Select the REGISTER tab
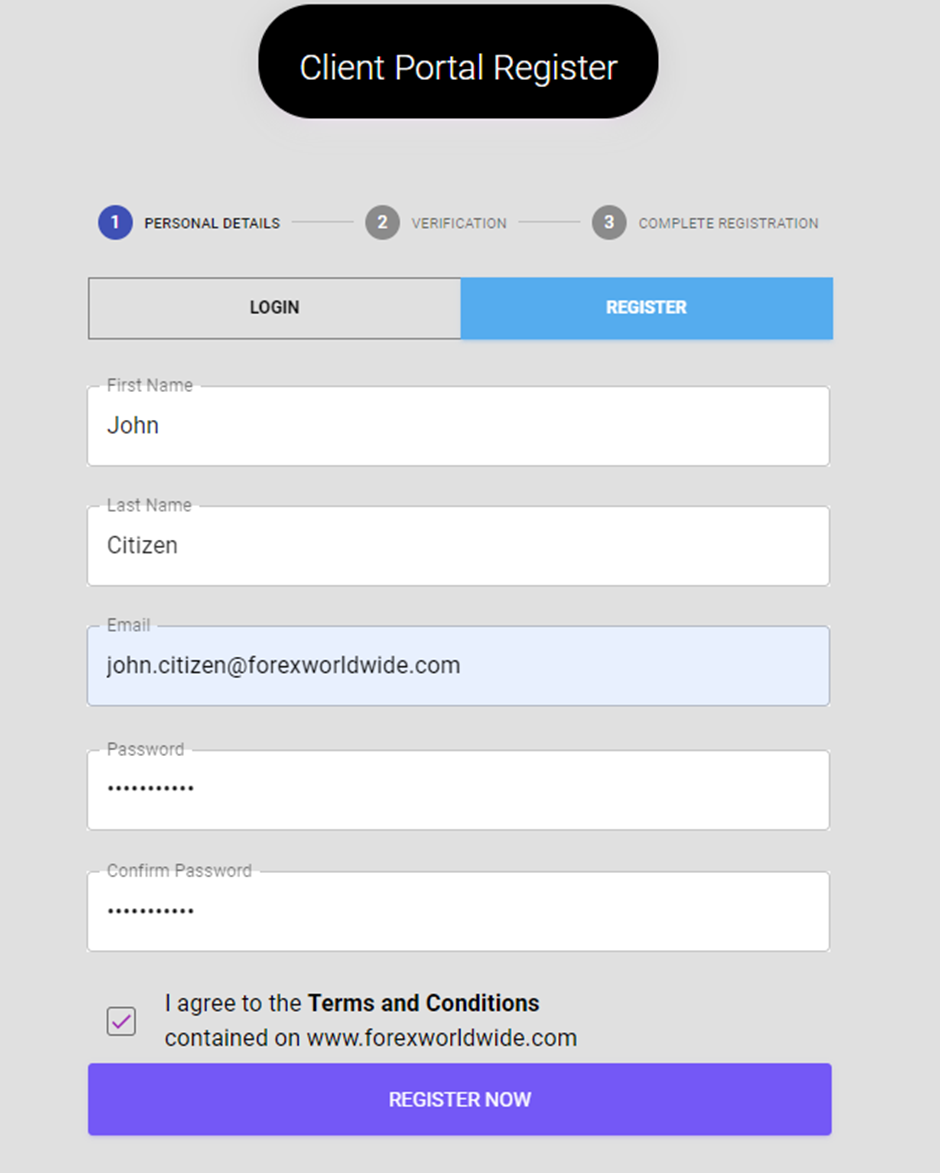Viewport: 940px width, 1173px height. click(x=646, y=308)
